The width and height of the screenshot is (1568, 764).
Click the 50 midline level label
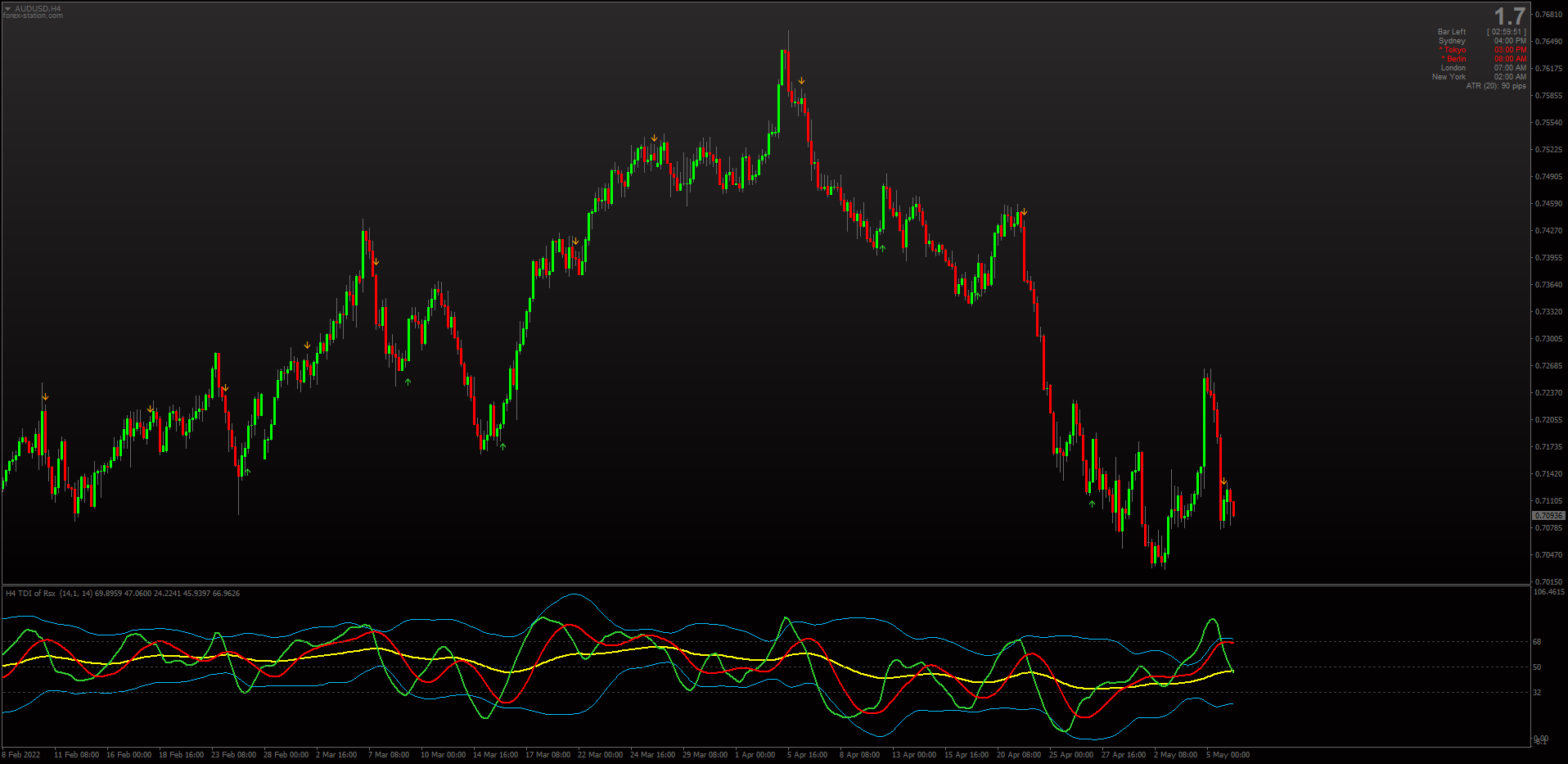1537,667
